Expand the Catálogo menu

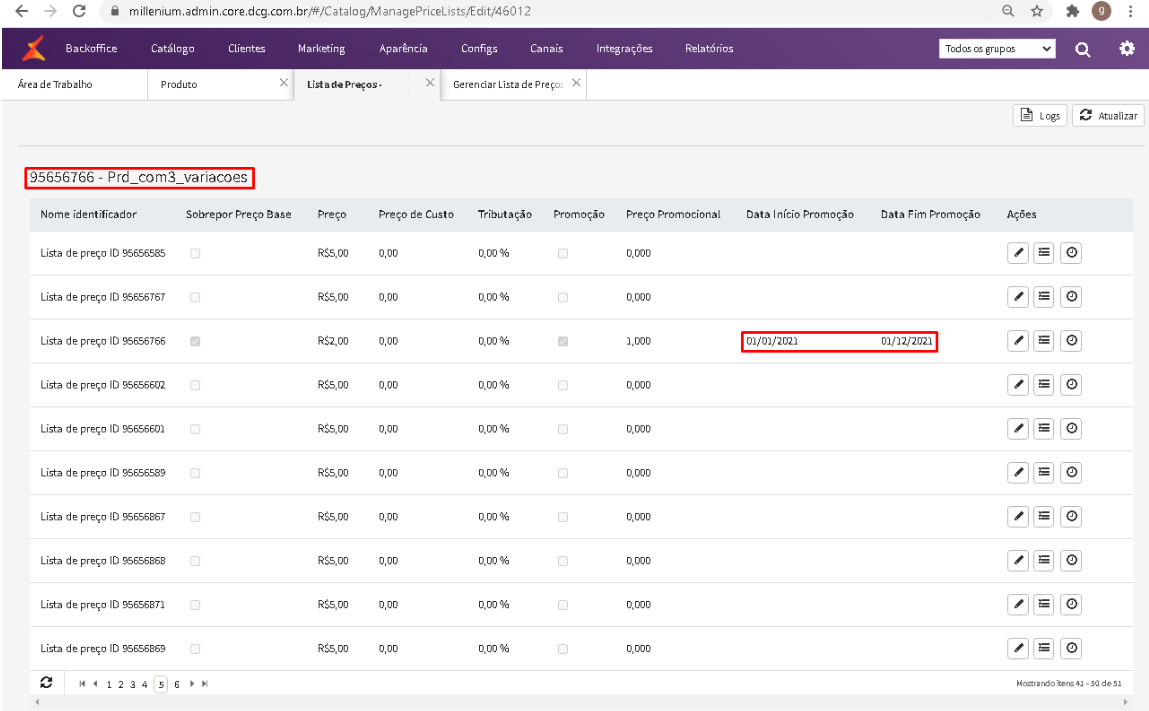[x=172, y=48]
